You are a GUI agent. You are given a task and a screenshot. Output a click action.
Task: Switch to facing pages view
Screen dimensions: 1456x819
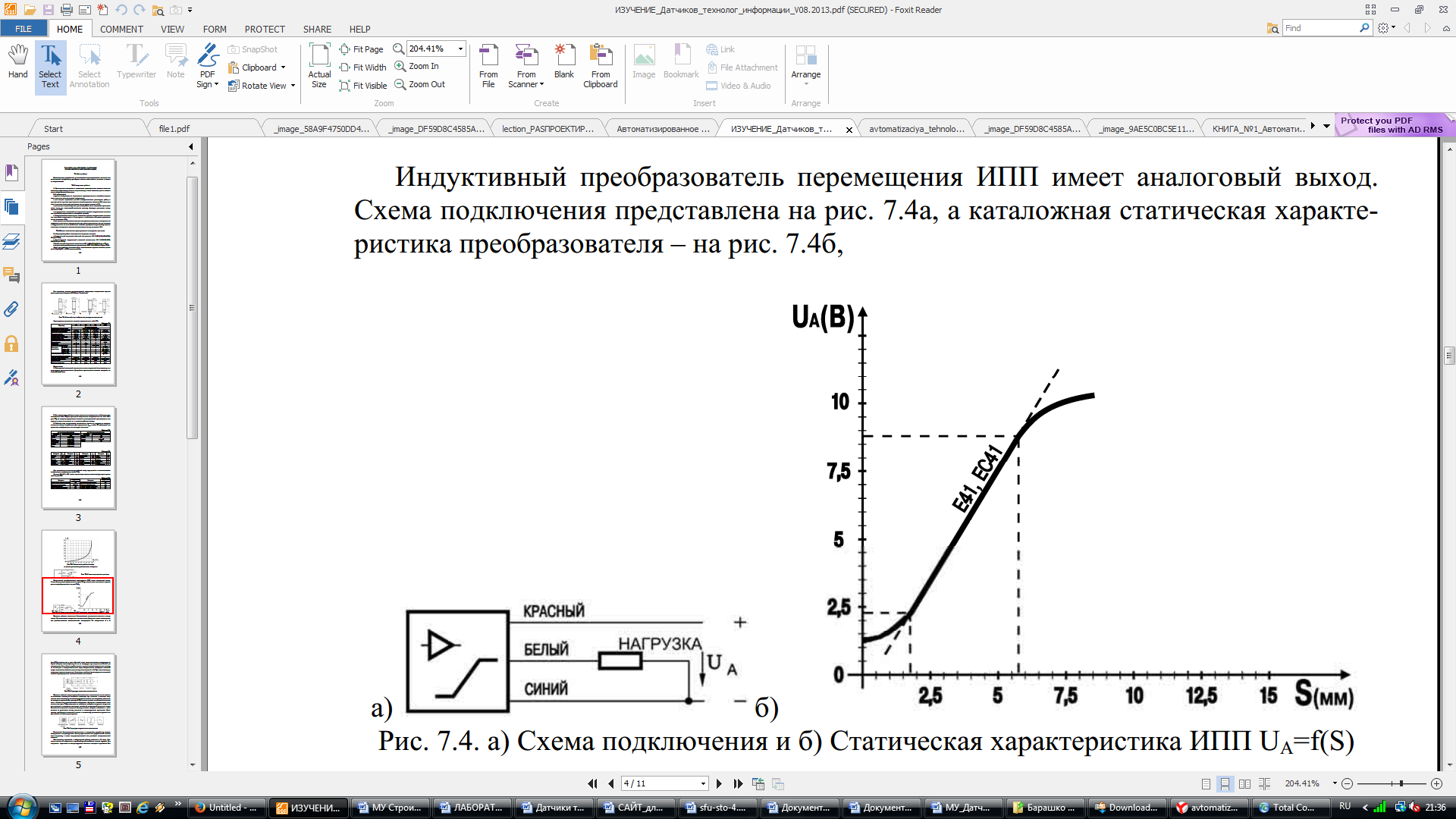(x=1244, y=783)
